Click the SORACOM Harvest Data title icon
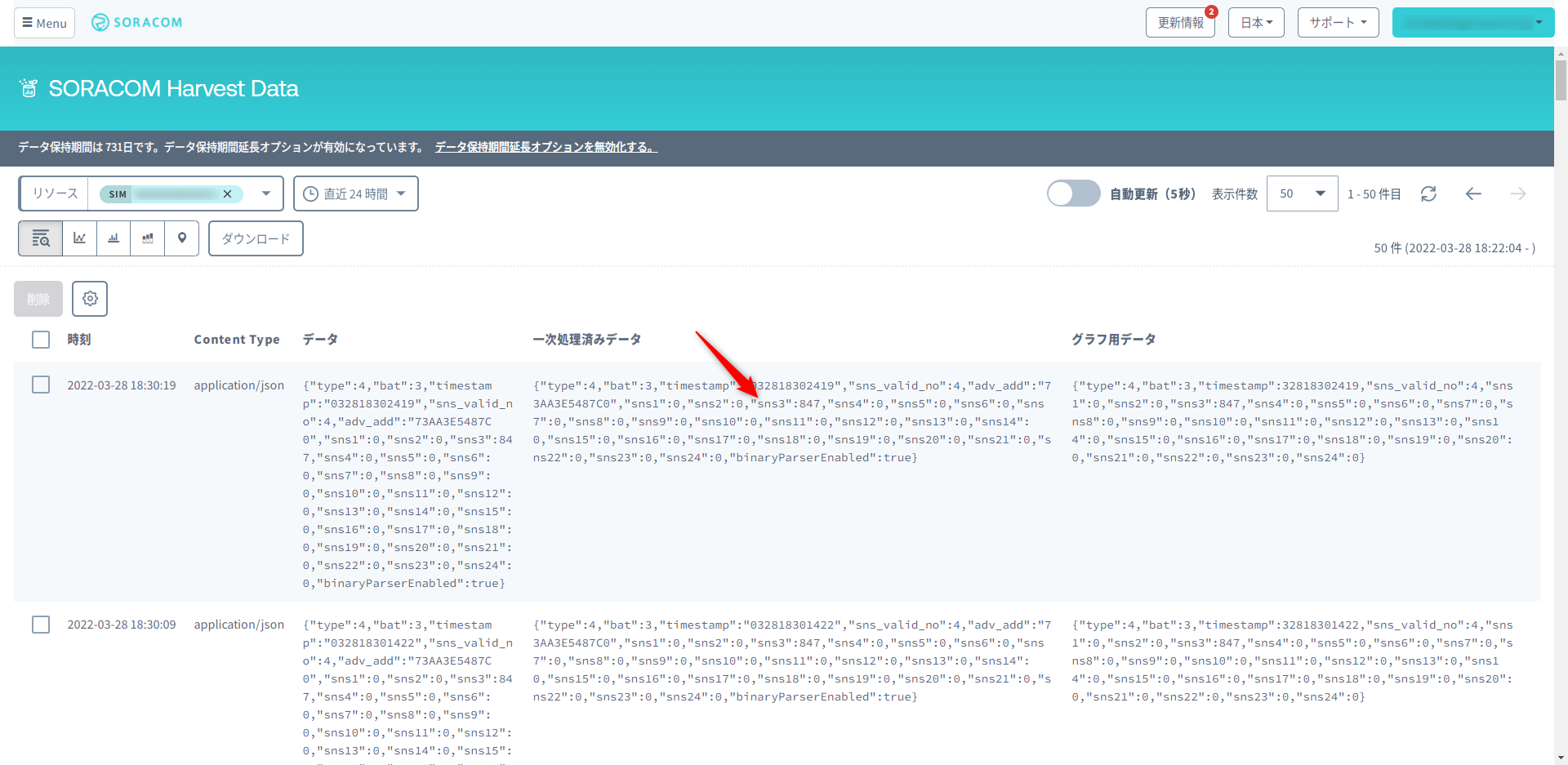 (x=29, y=88)
